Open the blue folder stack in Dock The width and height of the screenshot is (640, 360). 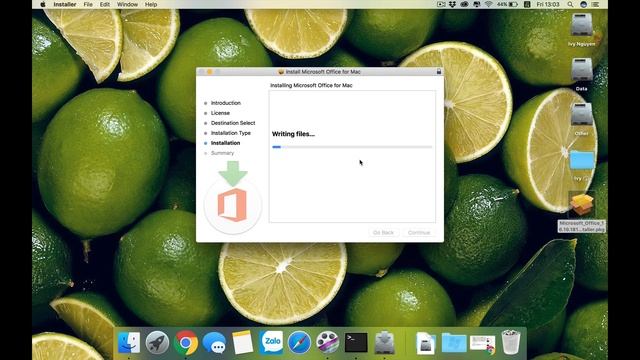point(454,343)
